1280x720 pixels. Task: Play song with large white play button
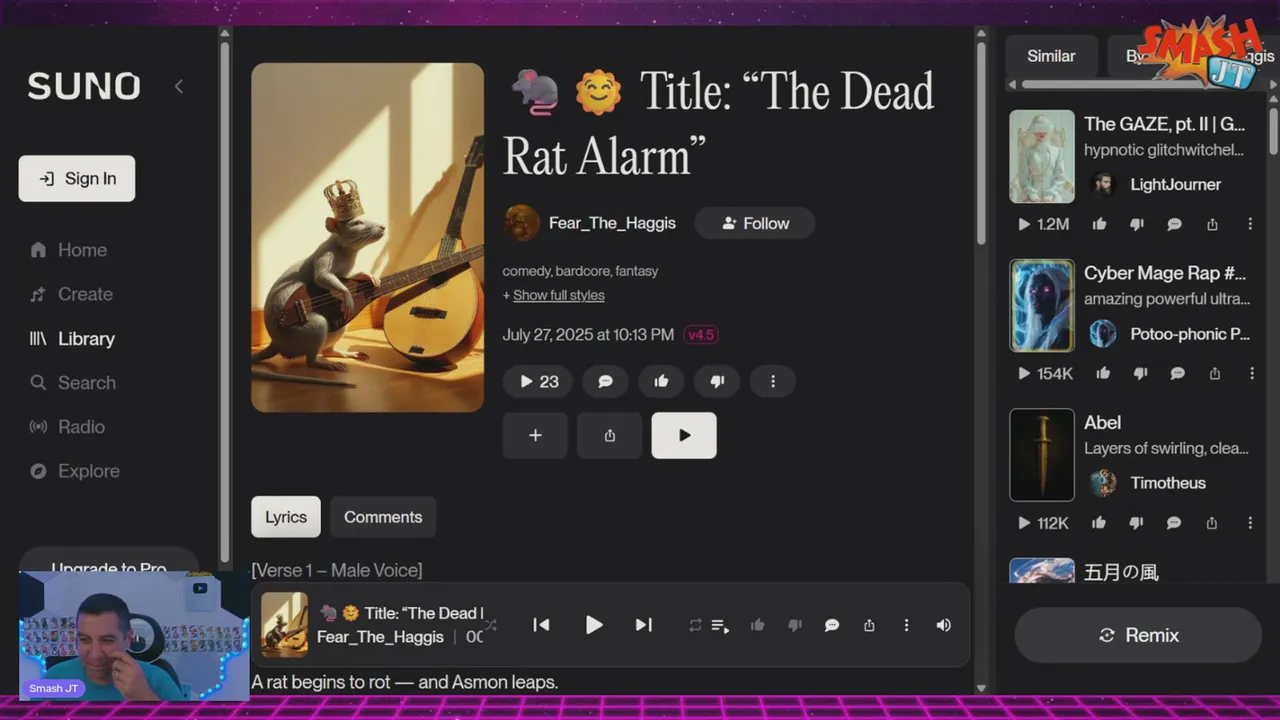(x=684, y=435)
